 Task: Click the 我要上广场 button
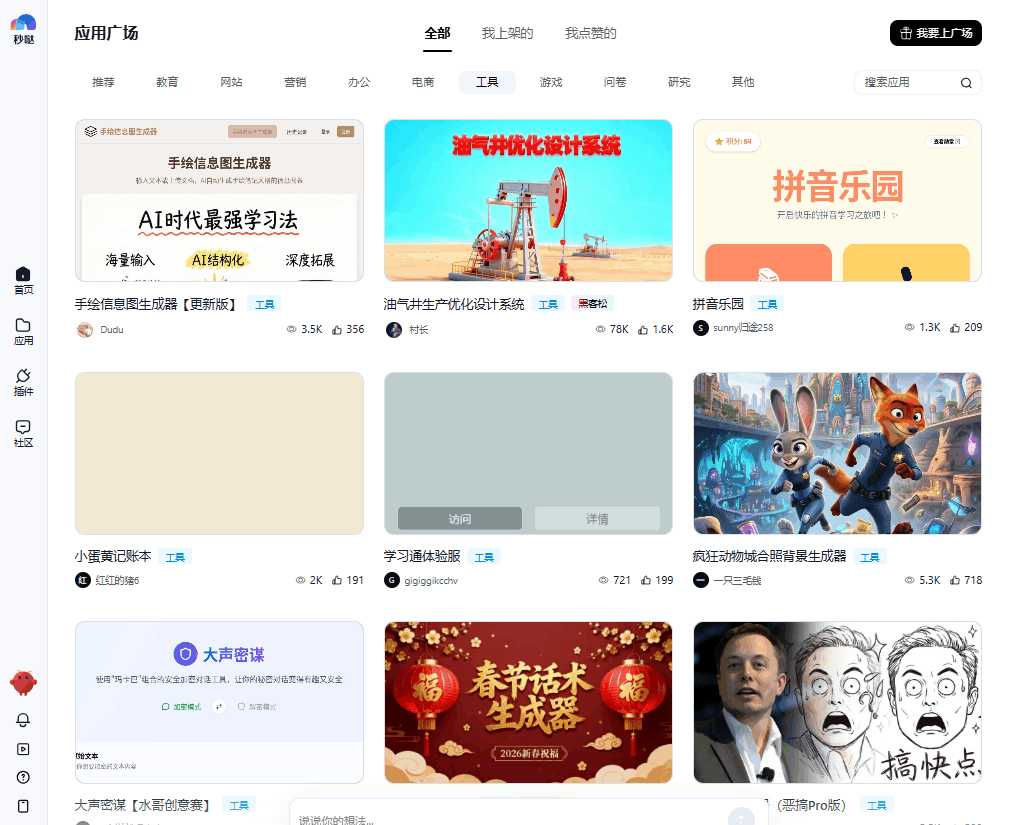(x=935, y=33)
